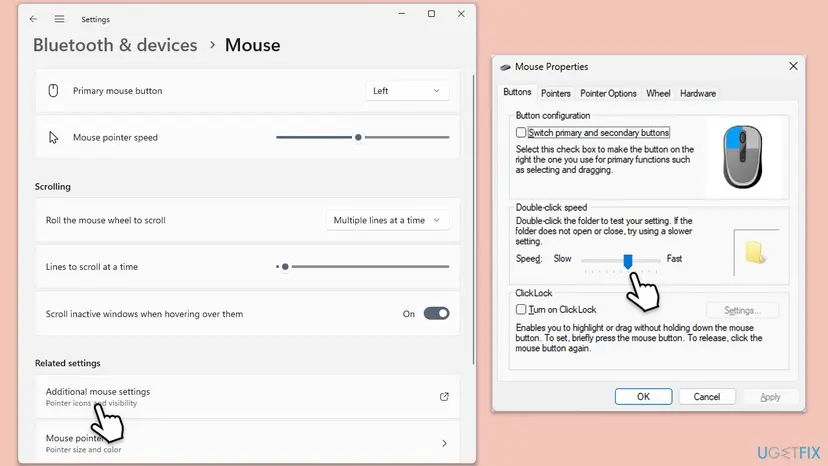Click the mouse icon beside Primary mouse button
The height and width of the screenshot is (466, 828).
point(53,90)
